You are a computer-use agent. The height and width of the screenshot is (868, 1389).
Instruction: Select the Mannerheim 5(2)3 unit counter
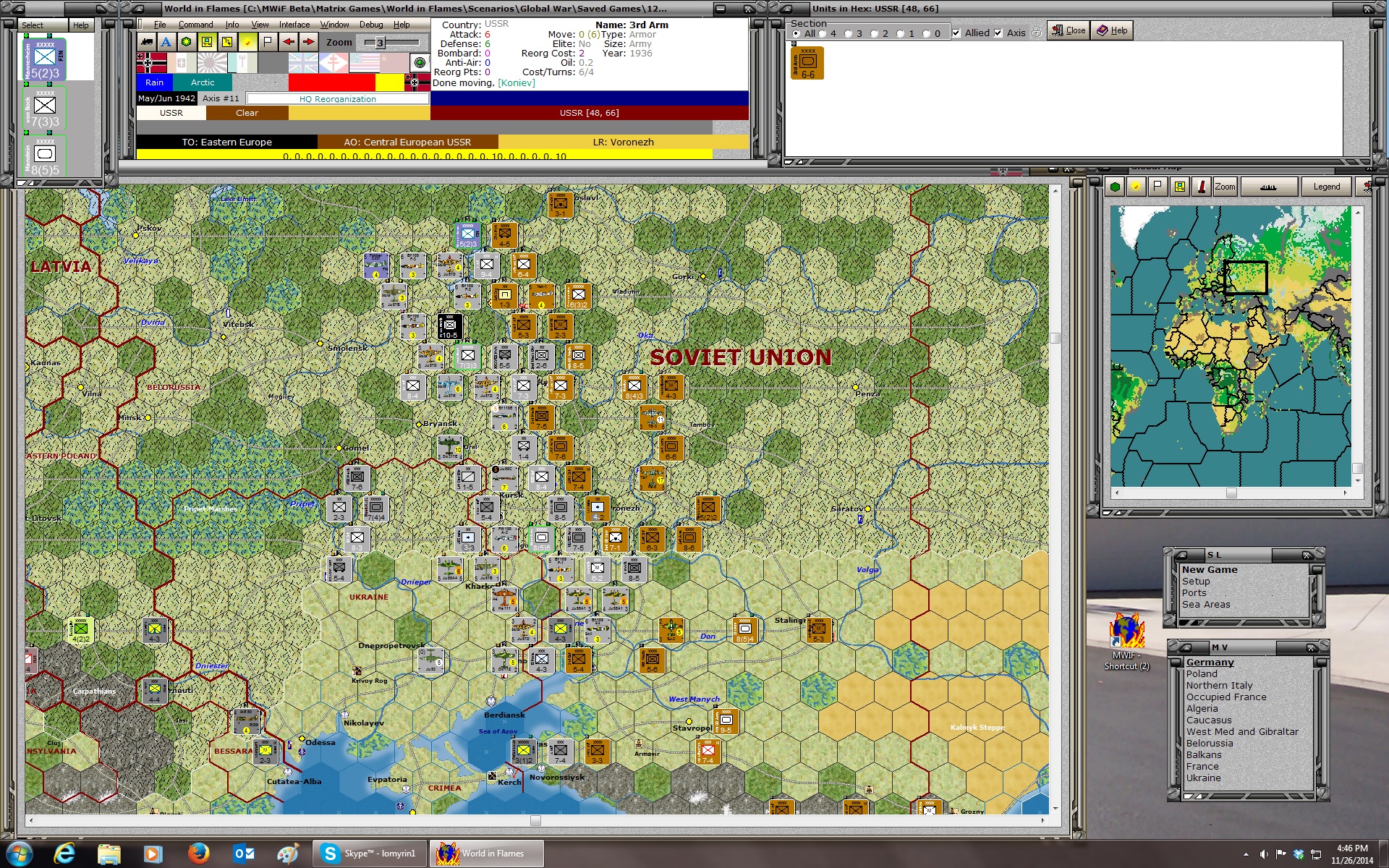(x=45, y=59)
